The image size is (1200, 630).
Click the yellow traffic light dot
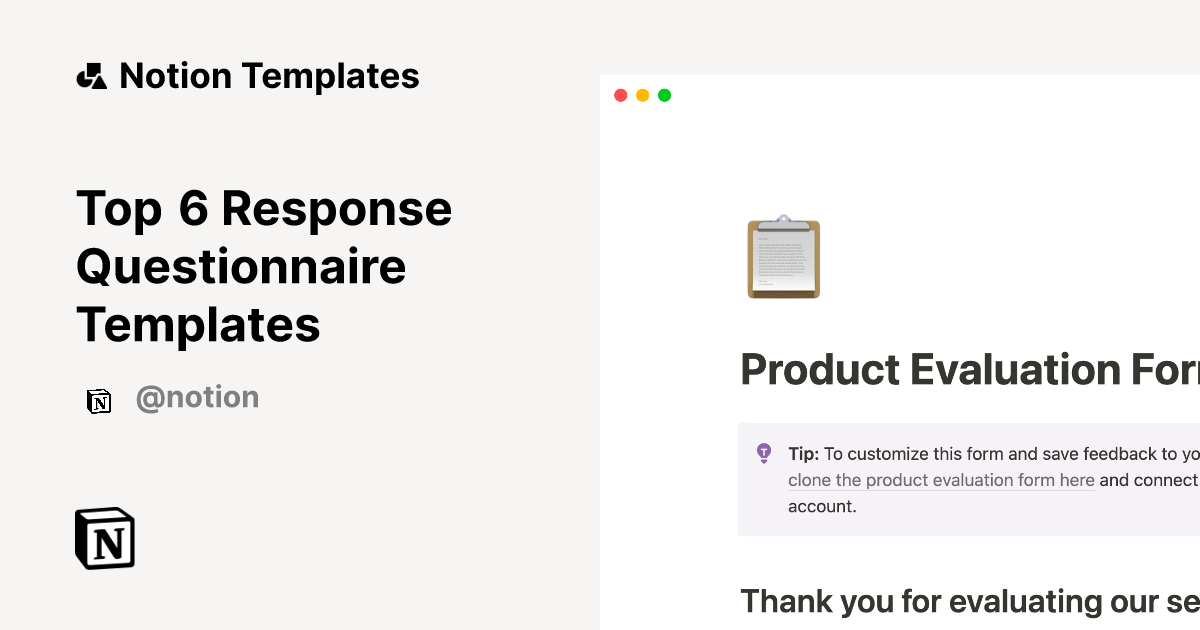click(642, 94)
